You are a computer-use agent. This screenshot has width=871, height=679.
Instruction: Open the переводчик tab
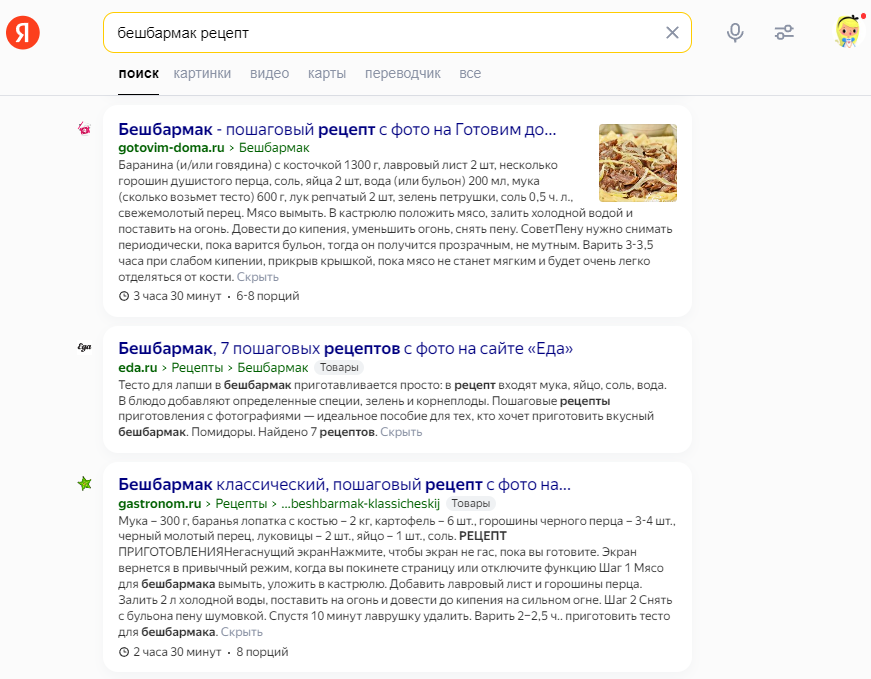click(x=403, y=74)
